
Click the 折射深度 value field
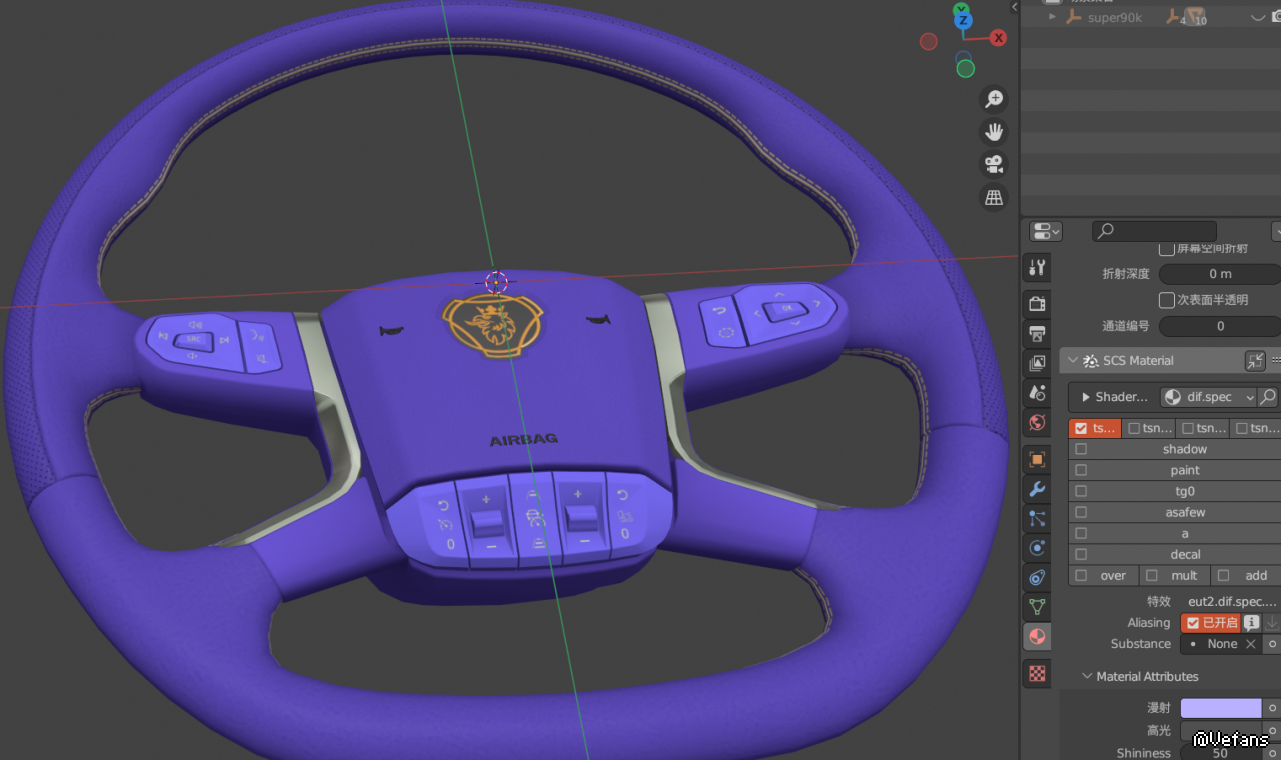coord(1220,273)
